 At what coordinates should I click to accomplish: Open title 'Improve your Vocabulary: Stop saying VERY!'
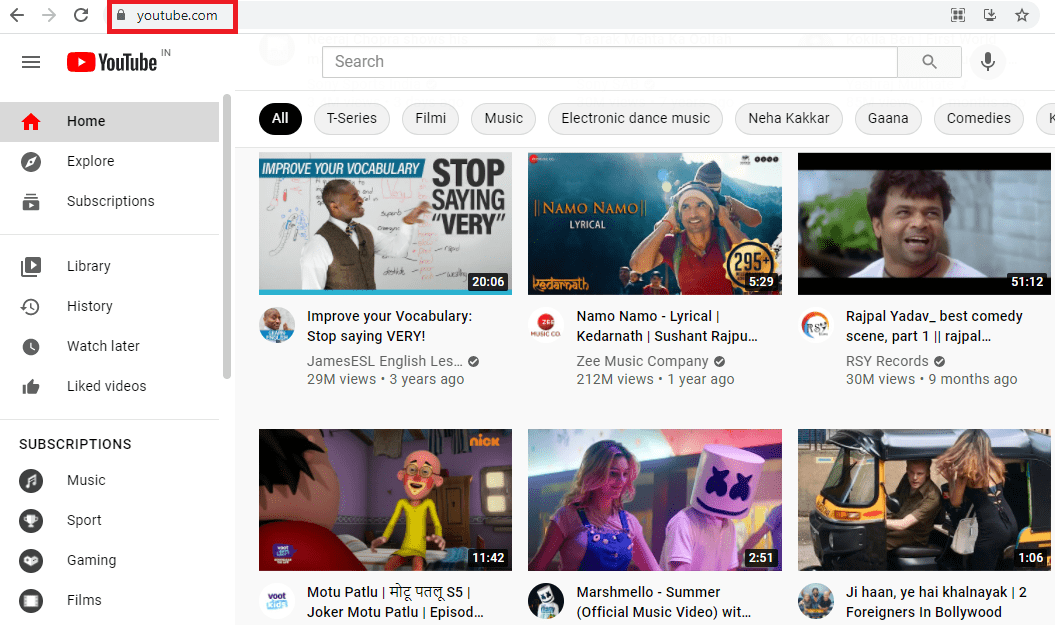click(x=390, y=326)
